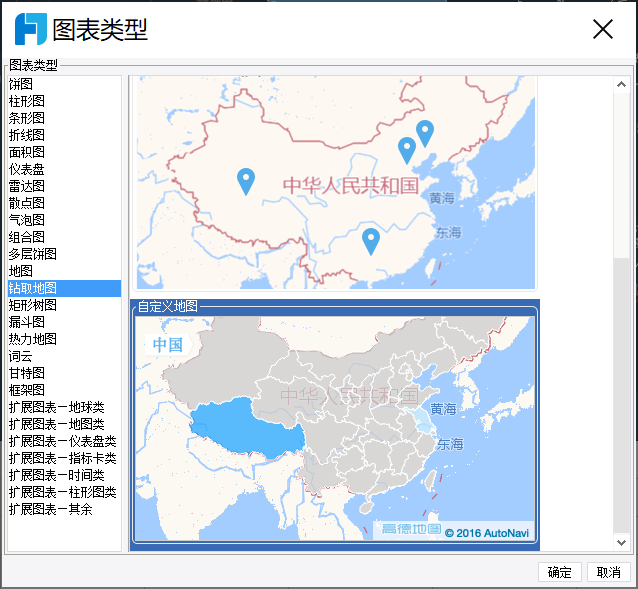Select the 自定义地图 preview thumbnail
The height and width of the screenshot is (589, 638).
coord(336,425)
